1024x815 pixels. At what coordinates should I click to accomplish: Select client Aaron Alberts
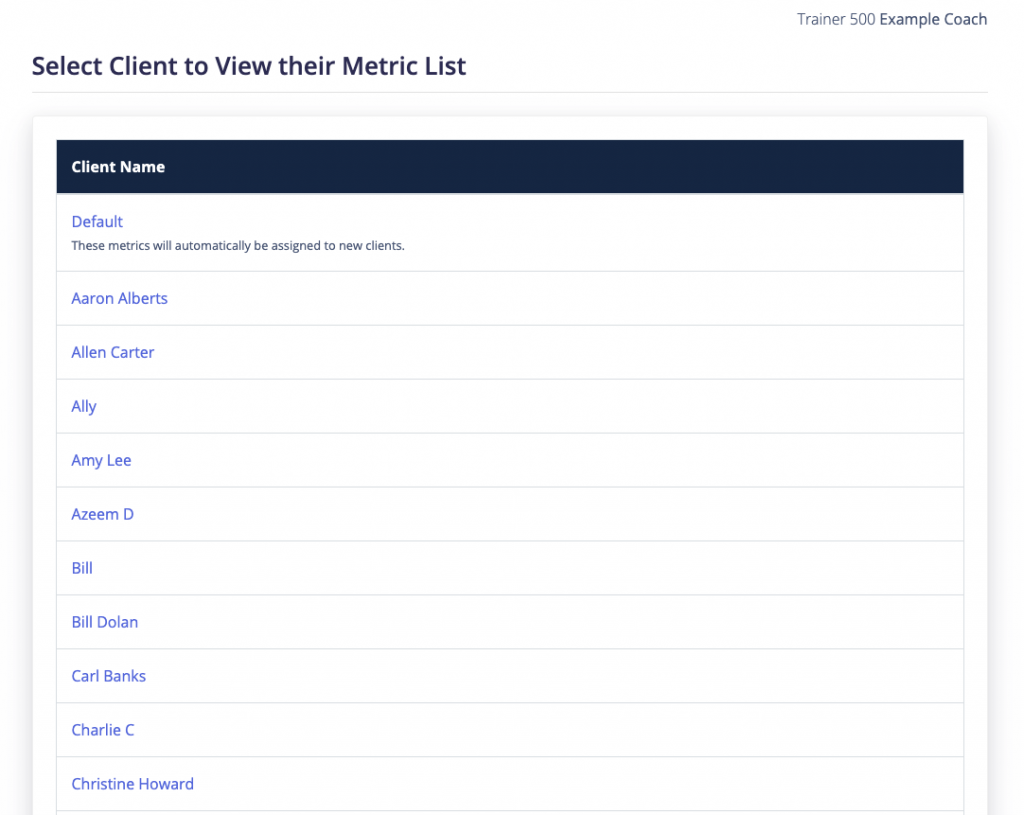pyautogui.click(x=120, y=298)
